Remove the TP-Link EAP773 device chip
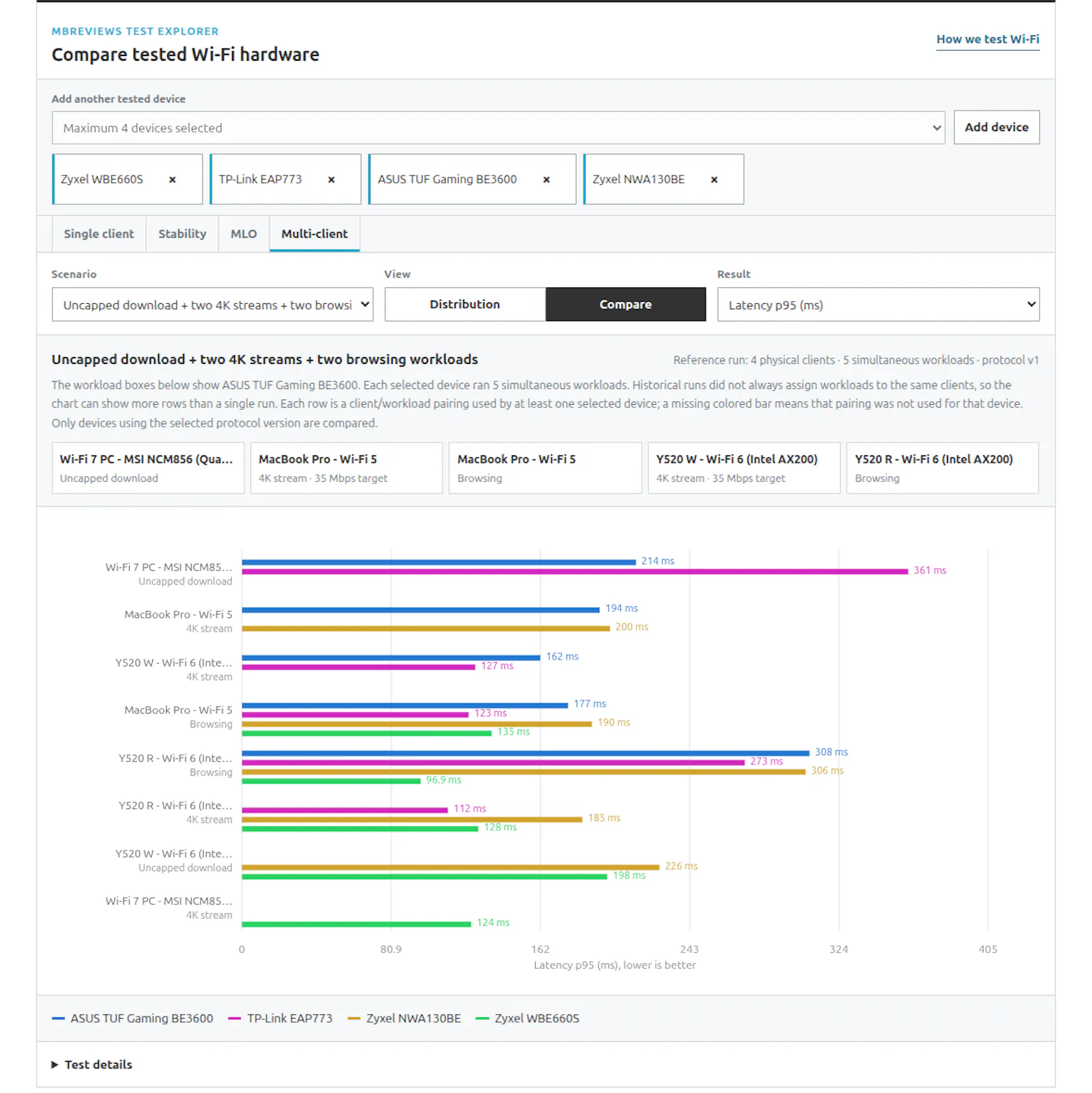 click(331, 180)
